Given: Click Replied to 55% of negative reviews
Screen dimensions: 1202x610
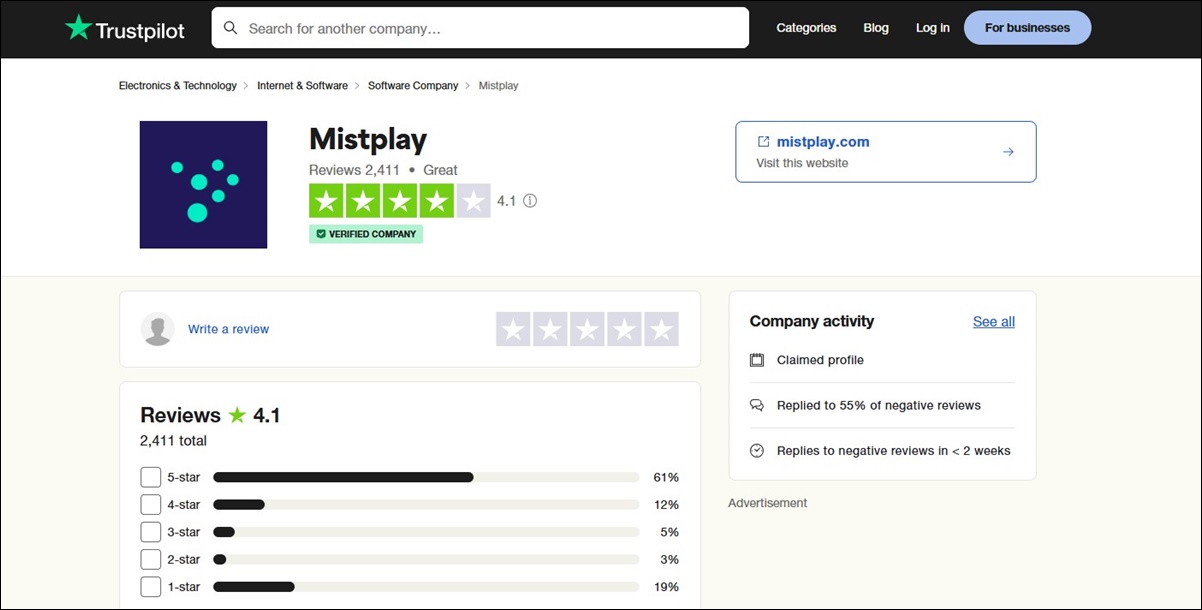Looking at the screenshot, I should tap(879, 406).
